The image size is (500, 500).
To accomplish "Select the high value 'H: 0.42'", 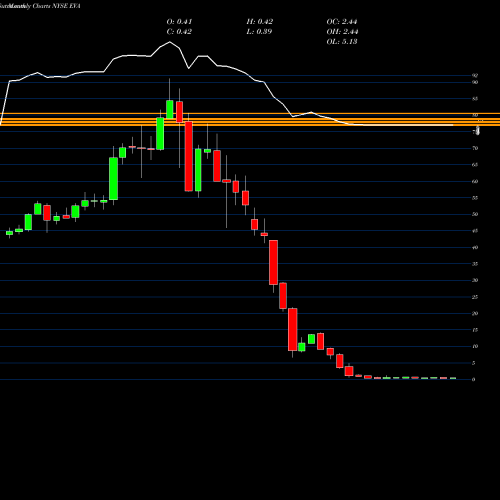I will pyautogui.click(x=260, y=22).
